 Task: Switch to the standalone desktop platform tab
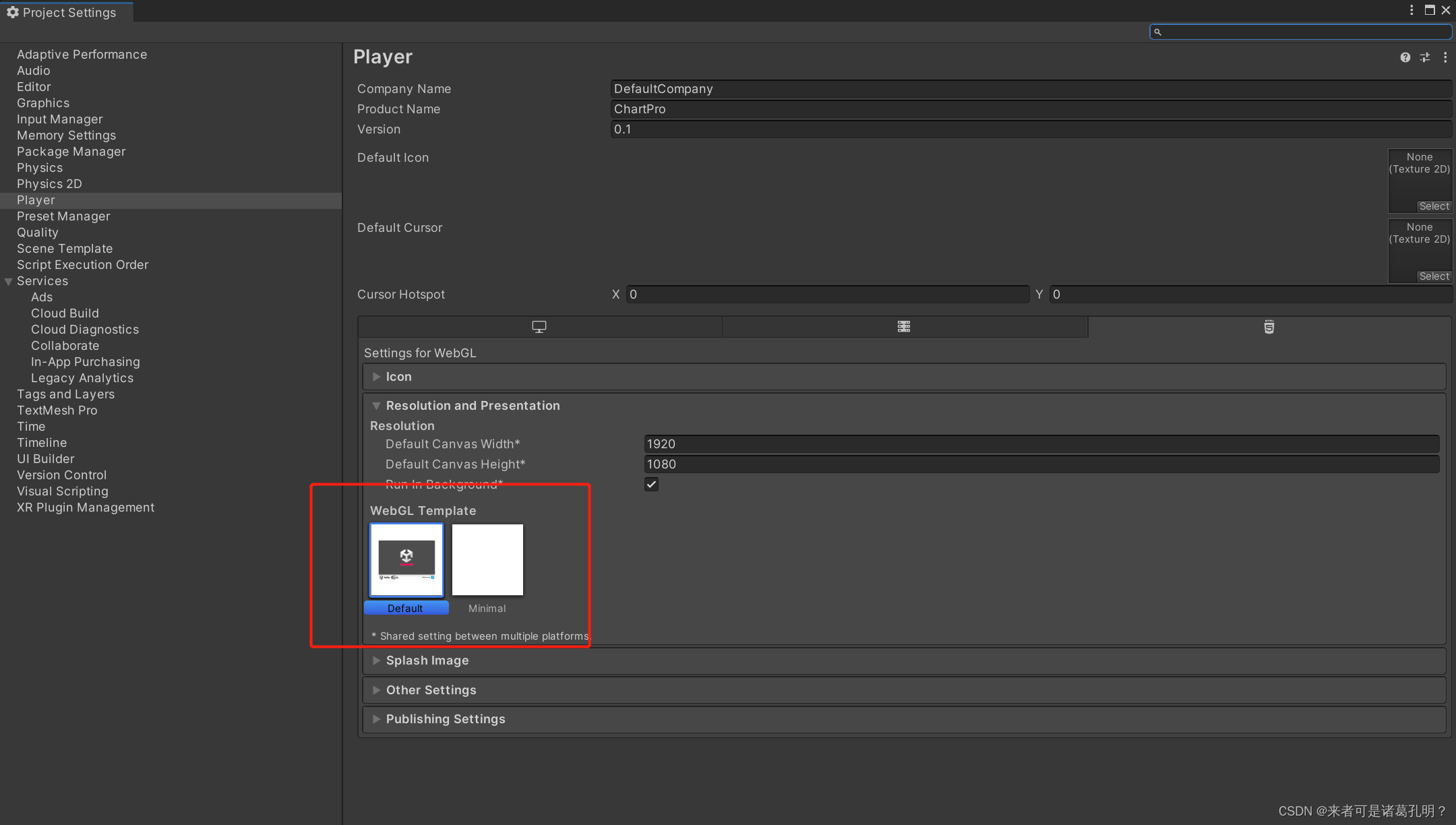[539, 327]
